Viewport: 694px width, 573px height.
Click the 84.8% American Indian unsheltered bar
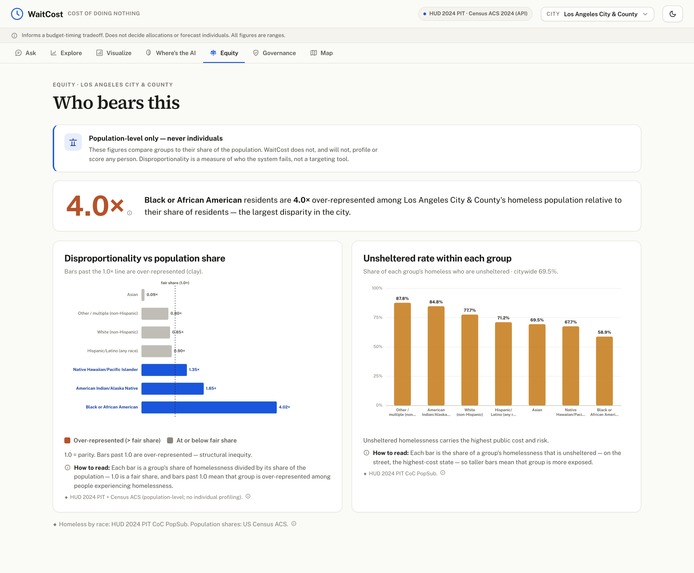436,356
